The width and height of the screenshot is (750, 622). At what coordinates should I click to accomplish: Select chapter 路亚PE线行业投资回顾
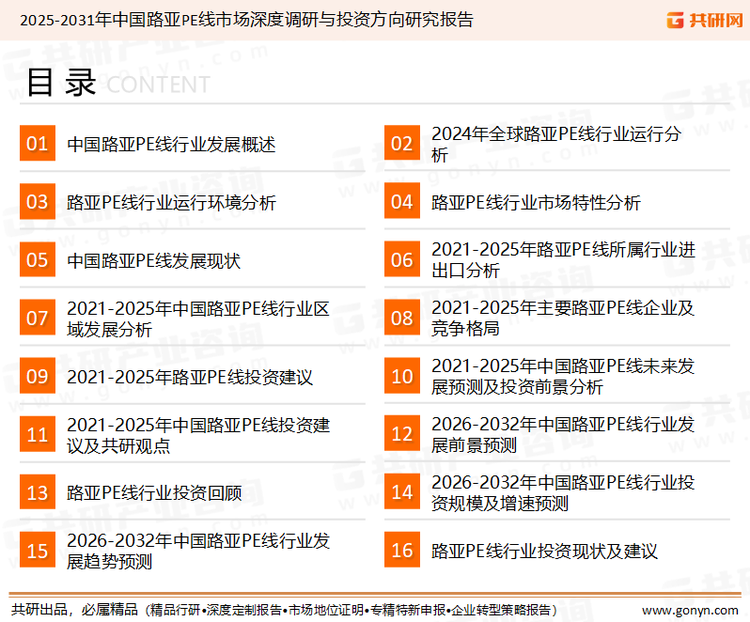(x=154, y=493)
